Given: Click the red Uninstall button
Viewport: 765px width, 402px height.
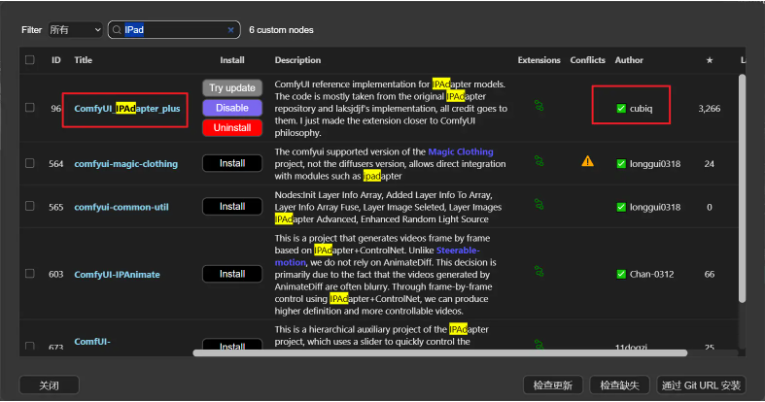Looking at the screenshot, I should 232,128.
